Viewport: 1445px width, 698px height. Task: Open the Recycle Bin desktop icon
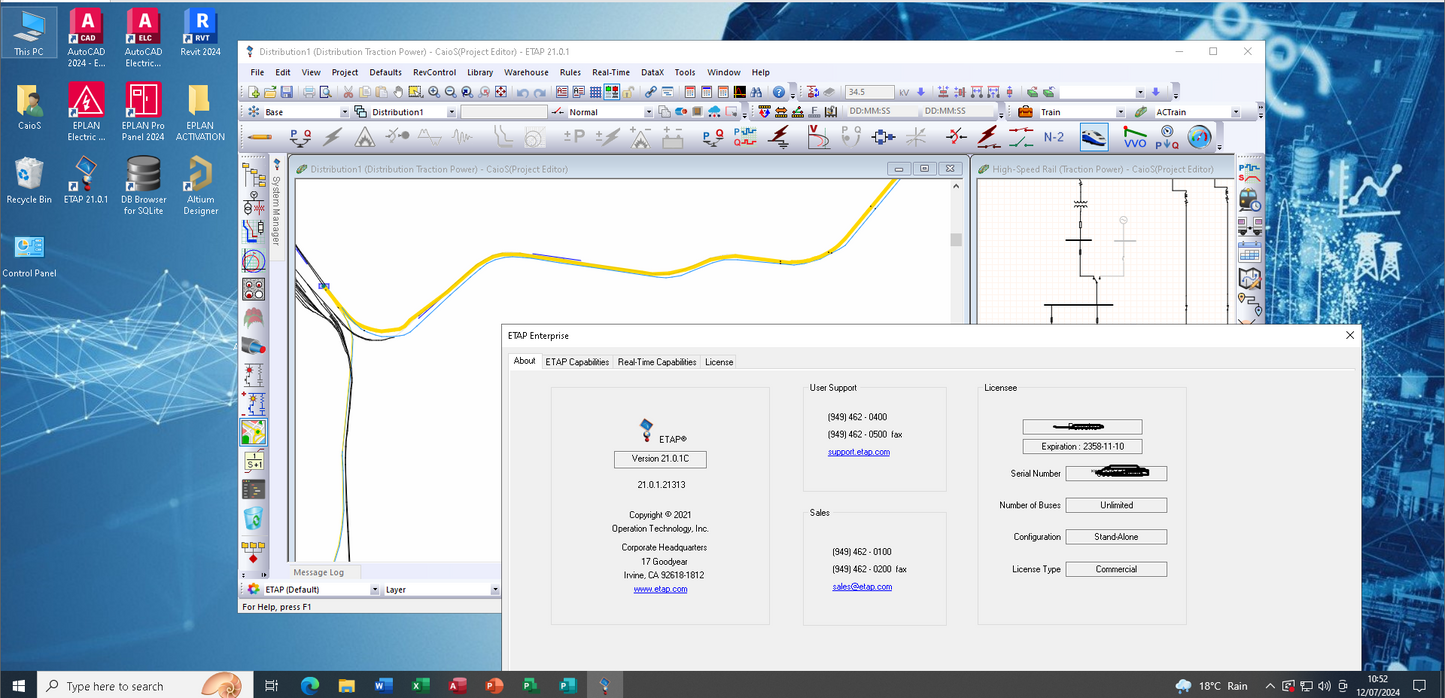(x=29, y=181)
